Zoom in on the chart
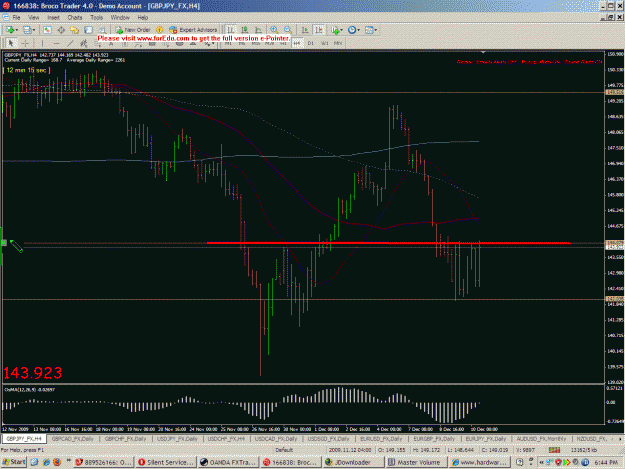The width and height of the screenshot is (625, 469). click(274, 30)
